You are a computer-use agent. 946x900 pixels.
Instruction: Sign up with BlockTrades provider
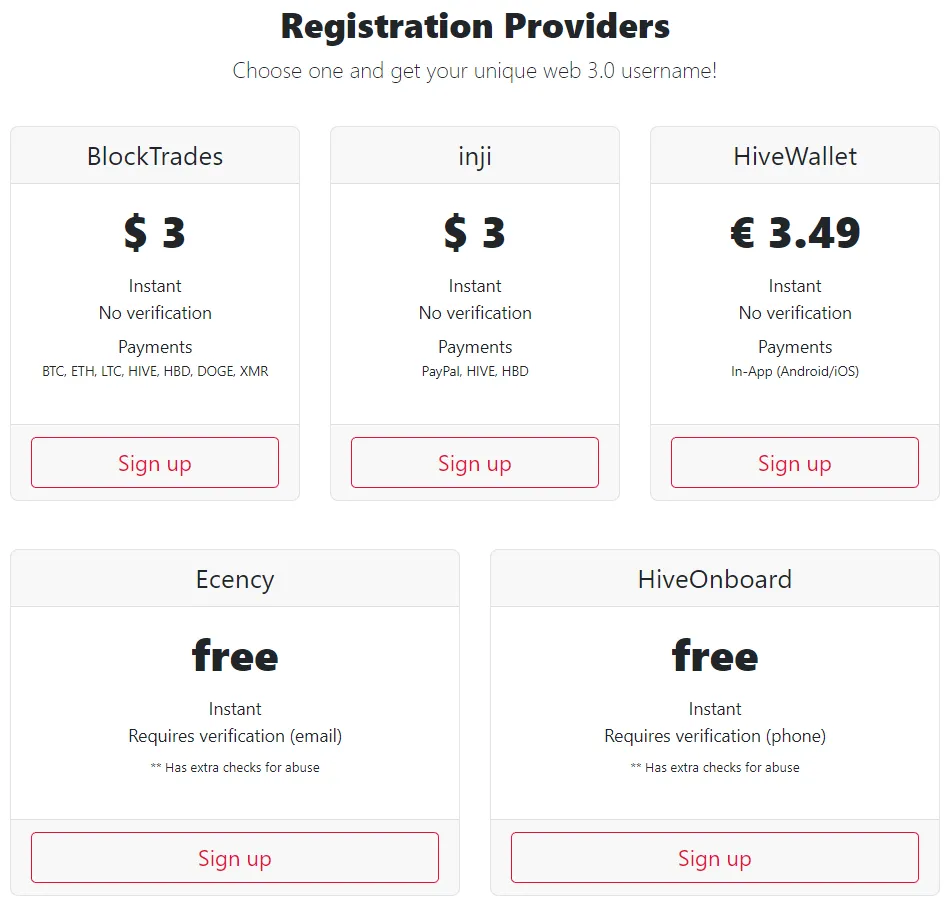(155, 463)
